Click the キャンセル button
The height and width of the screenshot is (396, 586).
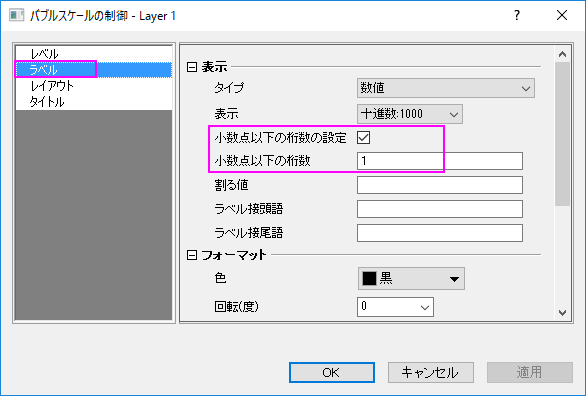coord(431,372)
